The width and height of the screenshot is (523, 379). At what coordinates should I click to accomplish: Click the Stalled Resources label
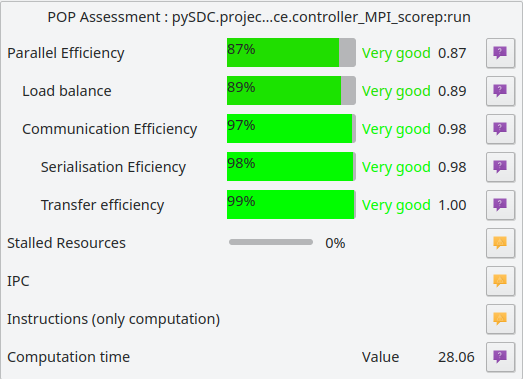(66, 243)
